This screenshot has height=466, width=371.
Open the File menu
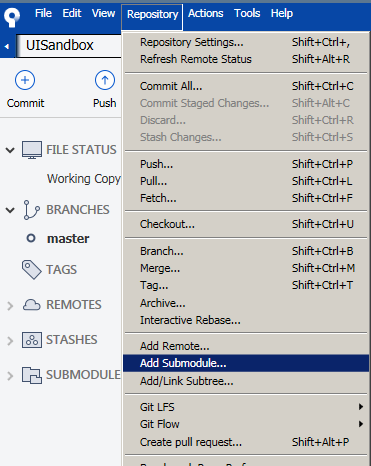point(43,13)
